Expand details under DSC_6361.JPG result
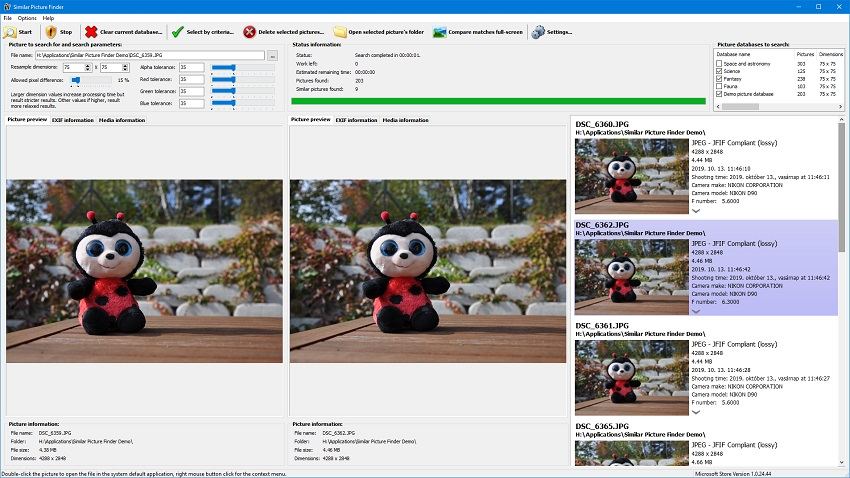This screenshot has width=850, height=478. click(696, 412)
